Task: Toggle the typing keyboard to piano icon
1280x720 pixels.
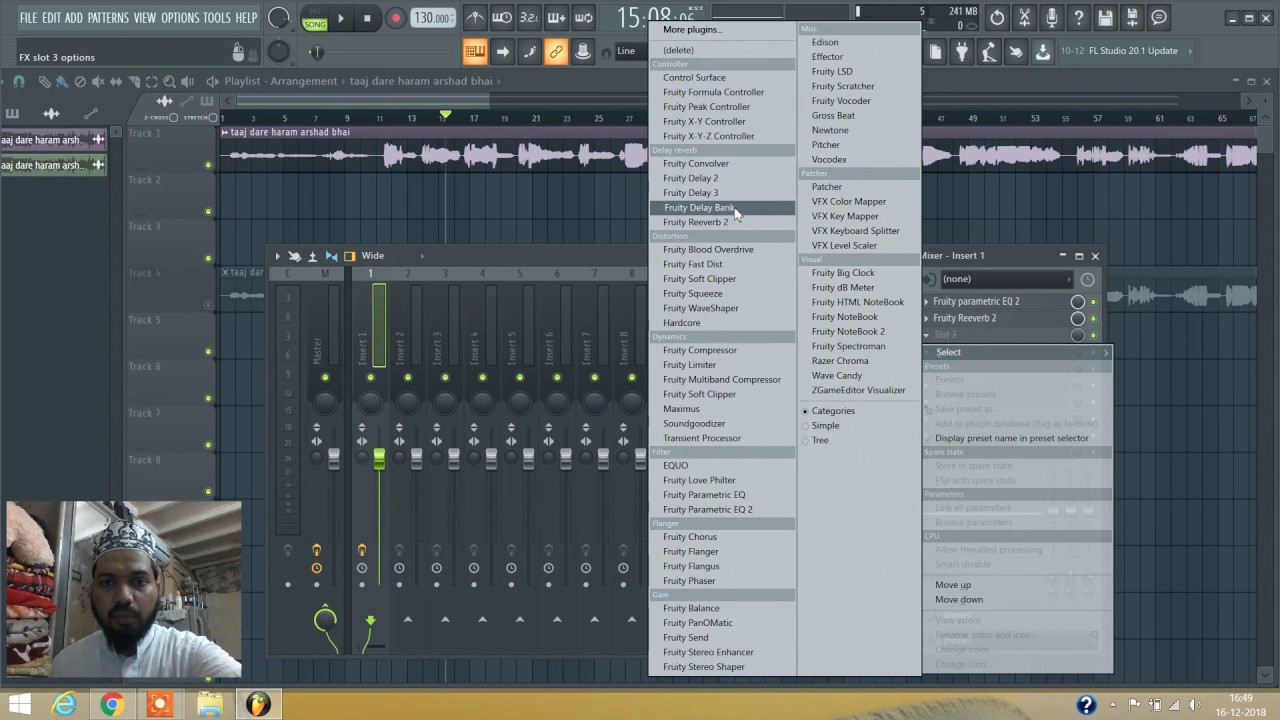Action: tap(475, 52)
